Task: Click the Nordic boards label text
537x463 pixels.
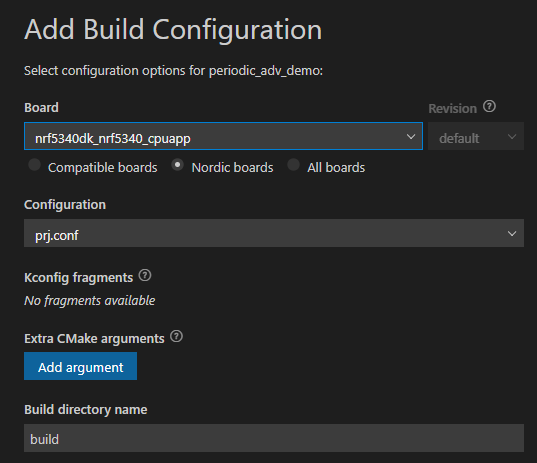Action: pos(233,167)
